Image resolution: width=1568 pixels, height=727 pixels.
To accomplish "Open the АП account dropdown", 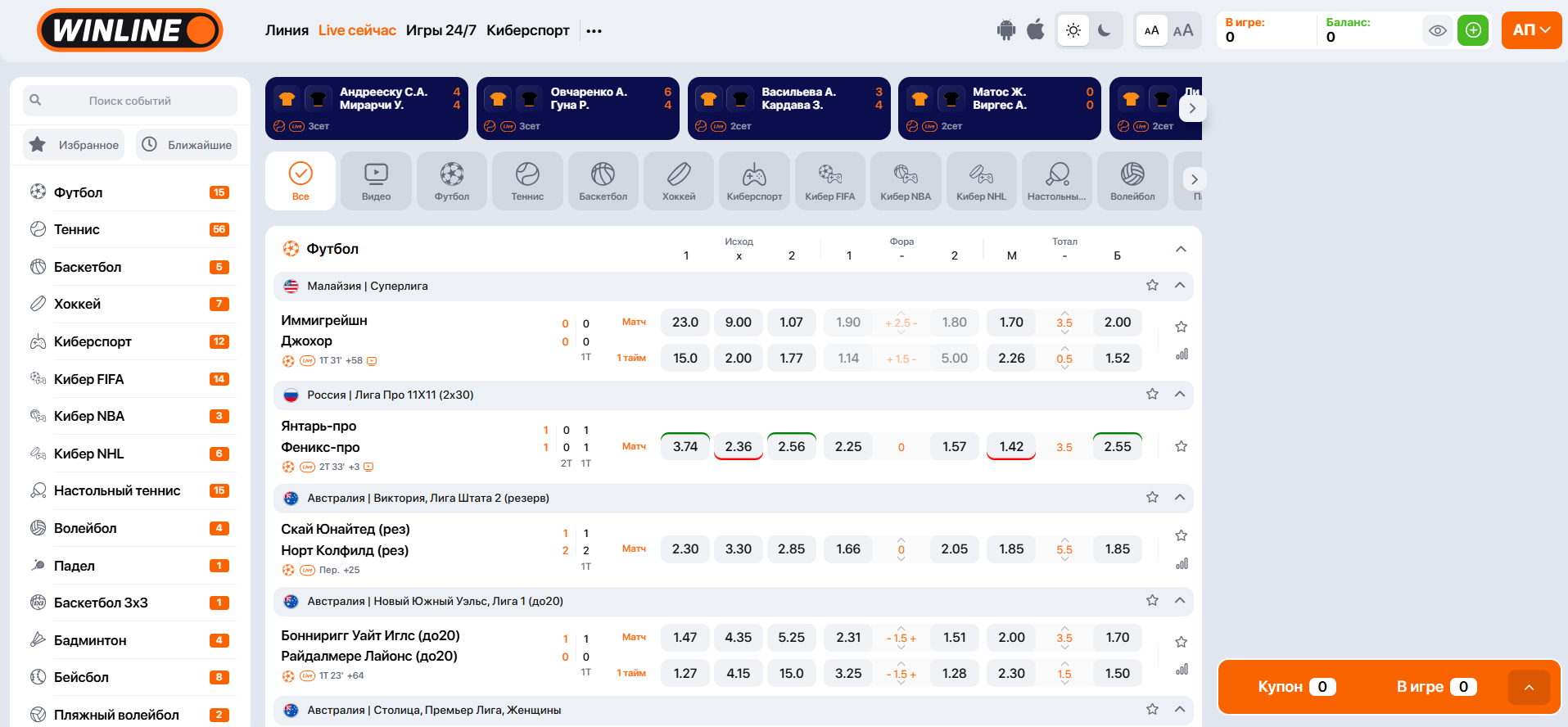I will (1531, 30).
